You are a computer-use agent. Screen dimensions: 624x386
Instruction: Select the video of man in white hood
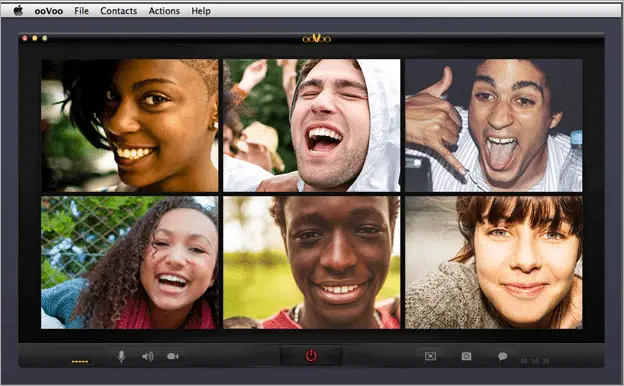coord(312,125)
